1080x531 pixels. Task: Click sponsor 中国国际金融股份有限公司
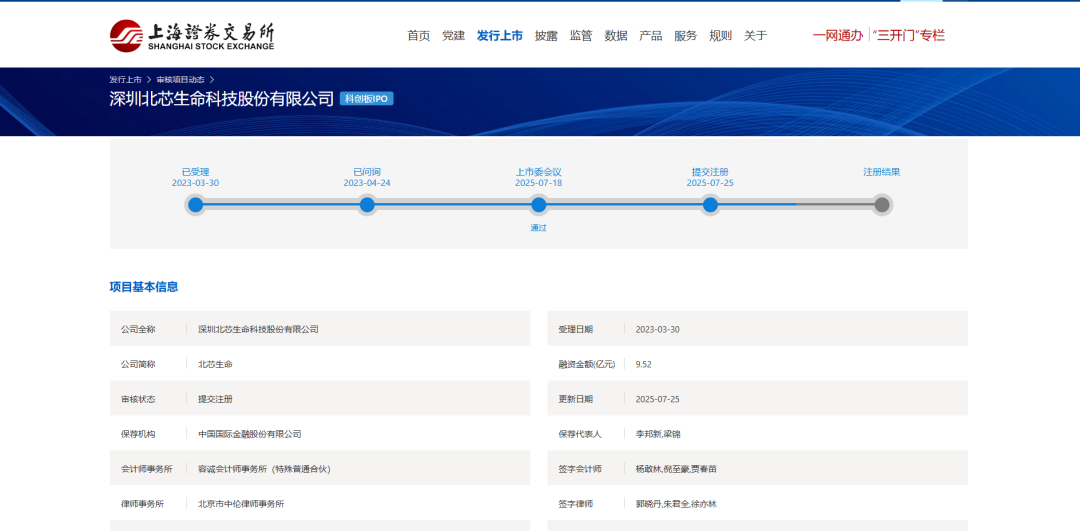pyautogui.click(x=249, y=435)
